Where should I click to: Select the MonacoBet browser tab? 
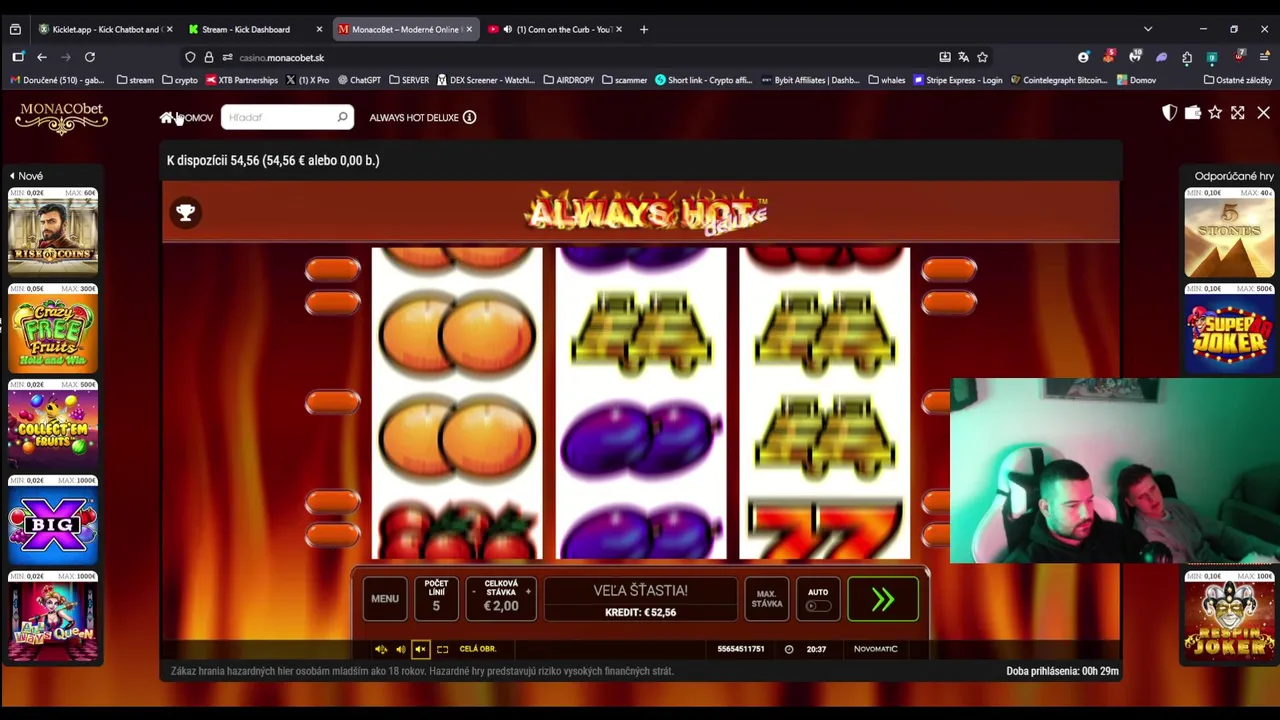(405, 29)
